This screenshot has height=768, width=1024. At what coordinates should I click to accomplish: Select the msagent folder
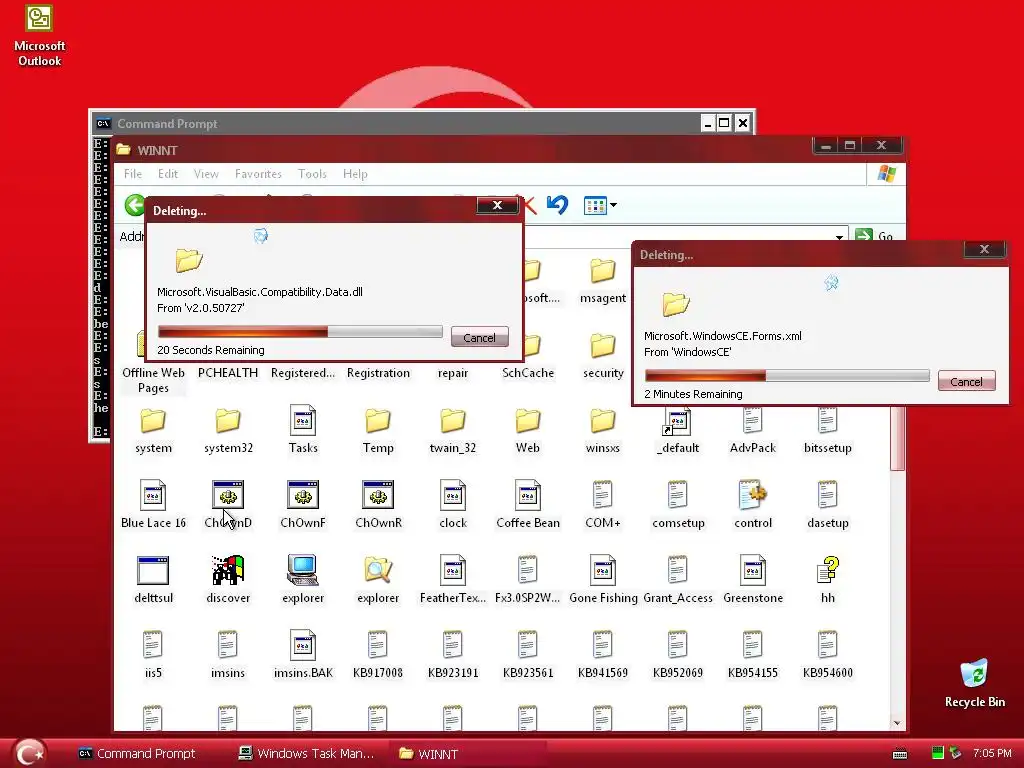tap(603, 271)
